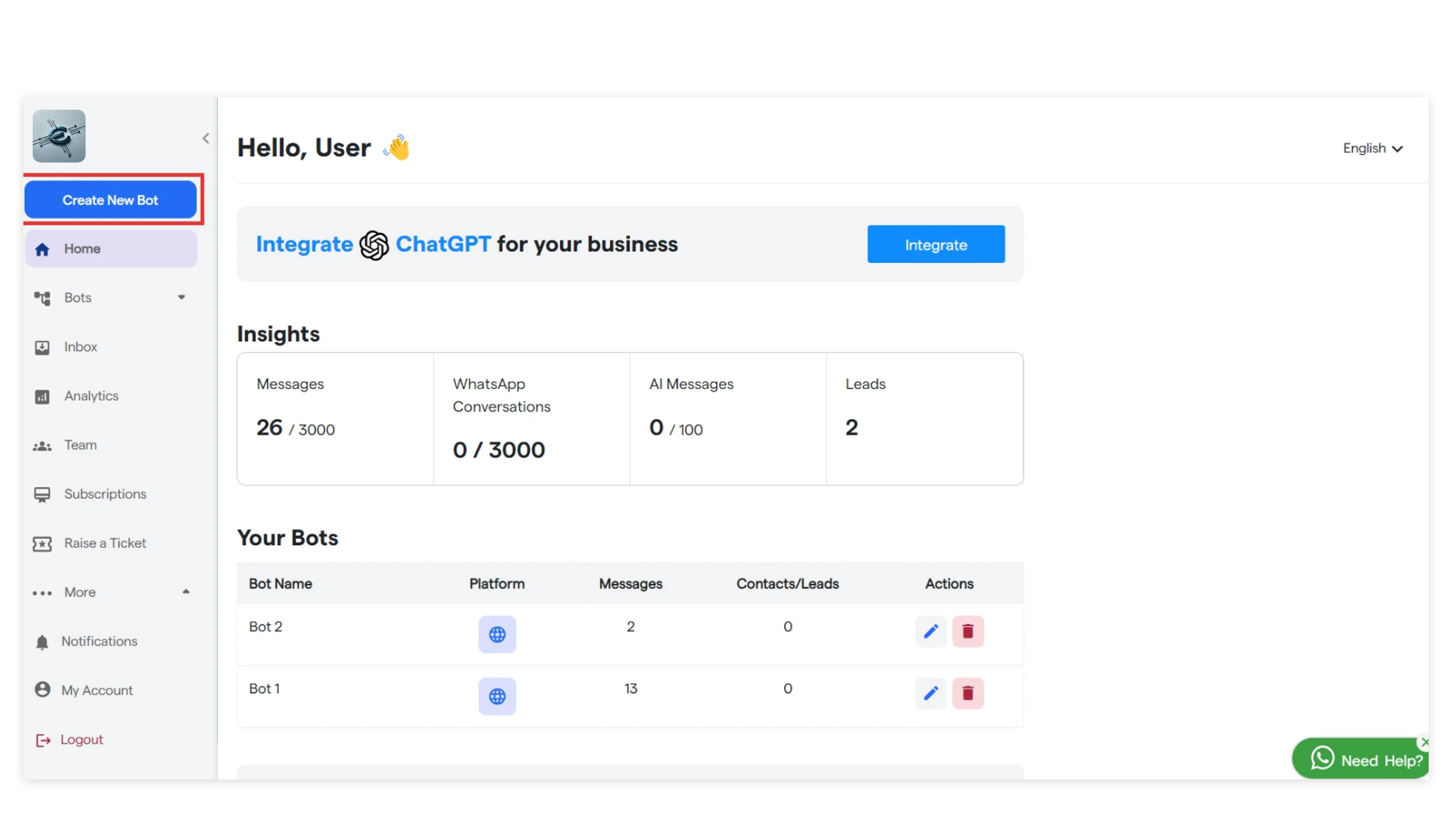The width and height of the screenshot is (1452, 840).
Task: Click the Team people icon
Action: point(43,446)
